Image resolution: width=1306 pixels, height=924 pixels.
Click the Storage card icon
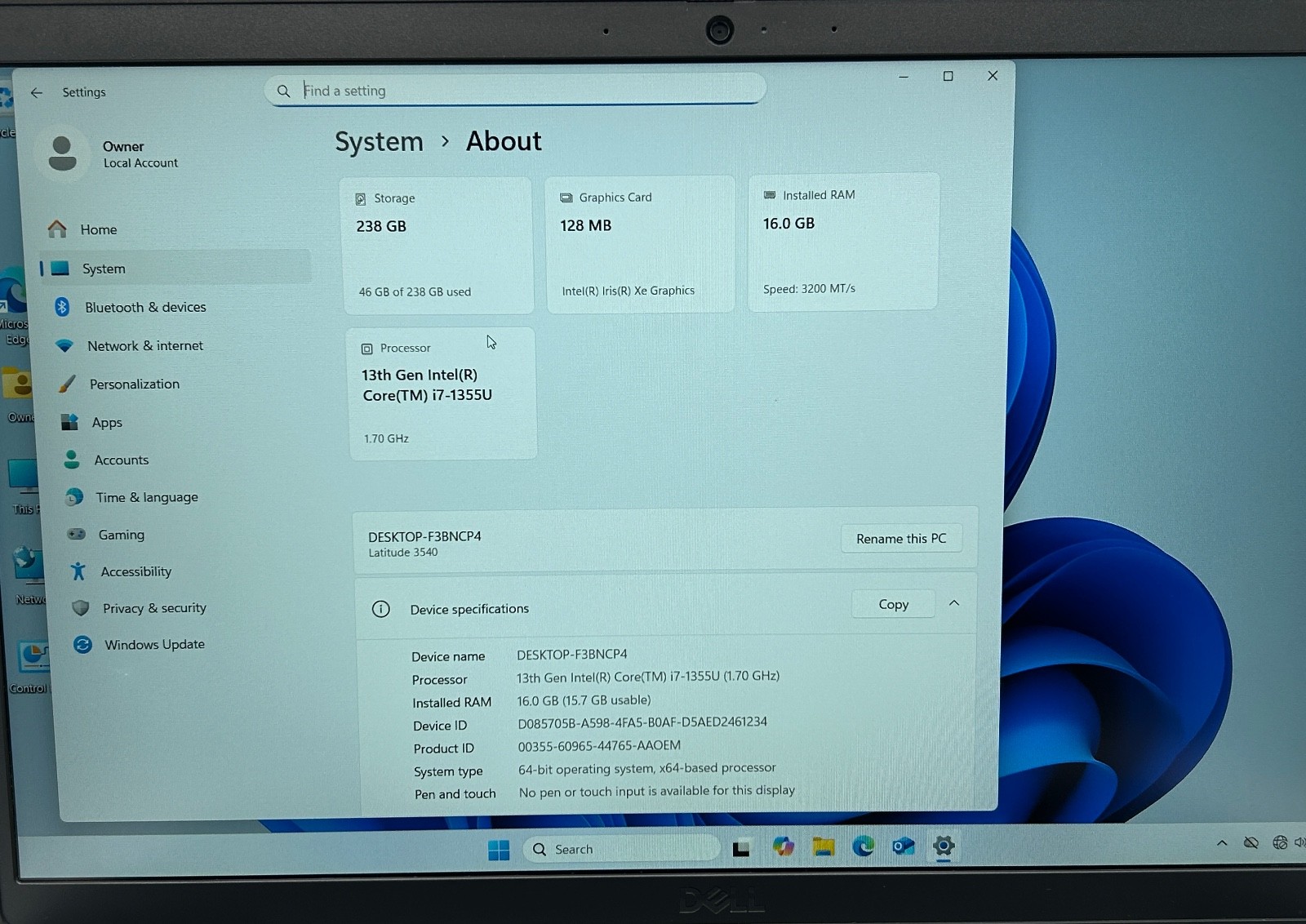(x=360, y=199)
